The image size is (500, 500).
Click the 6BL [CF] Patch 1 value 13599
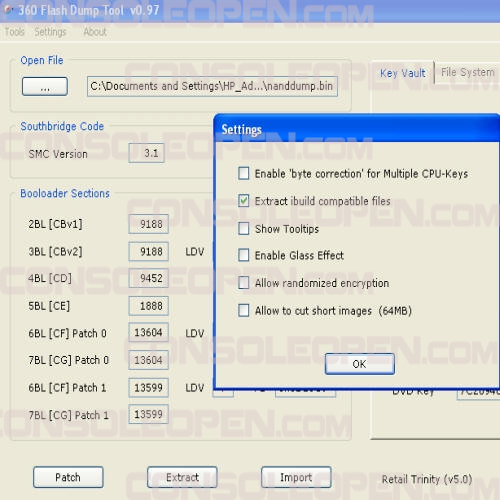pos(149,388)
